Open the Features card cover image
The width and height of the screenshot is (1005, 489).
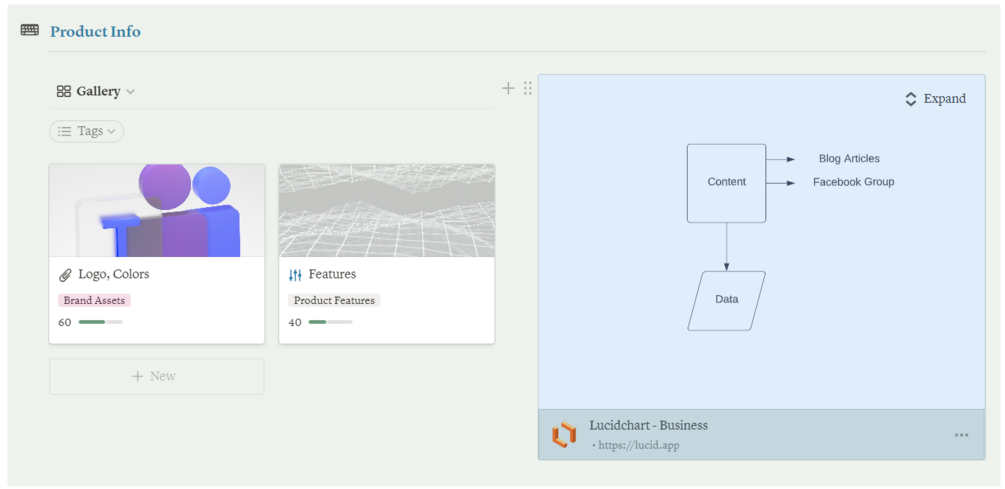(x=386, y=210)
